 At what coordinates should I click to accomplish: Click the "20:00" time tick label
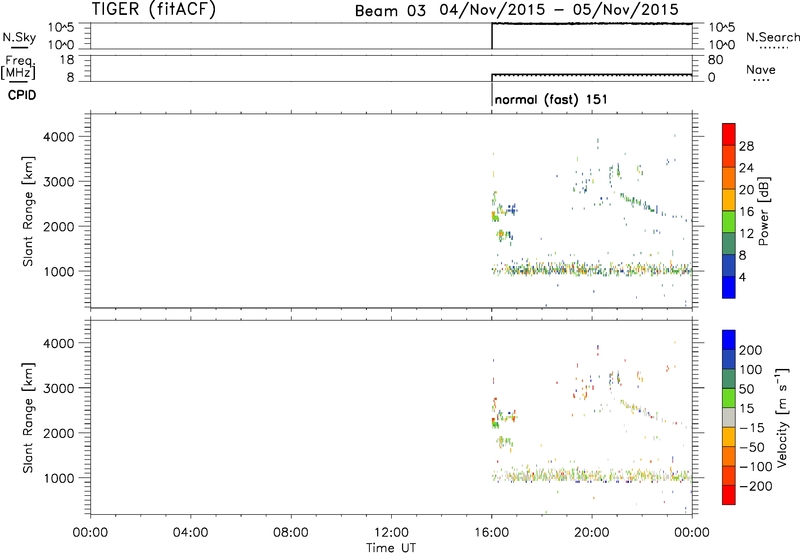(592, 533)
